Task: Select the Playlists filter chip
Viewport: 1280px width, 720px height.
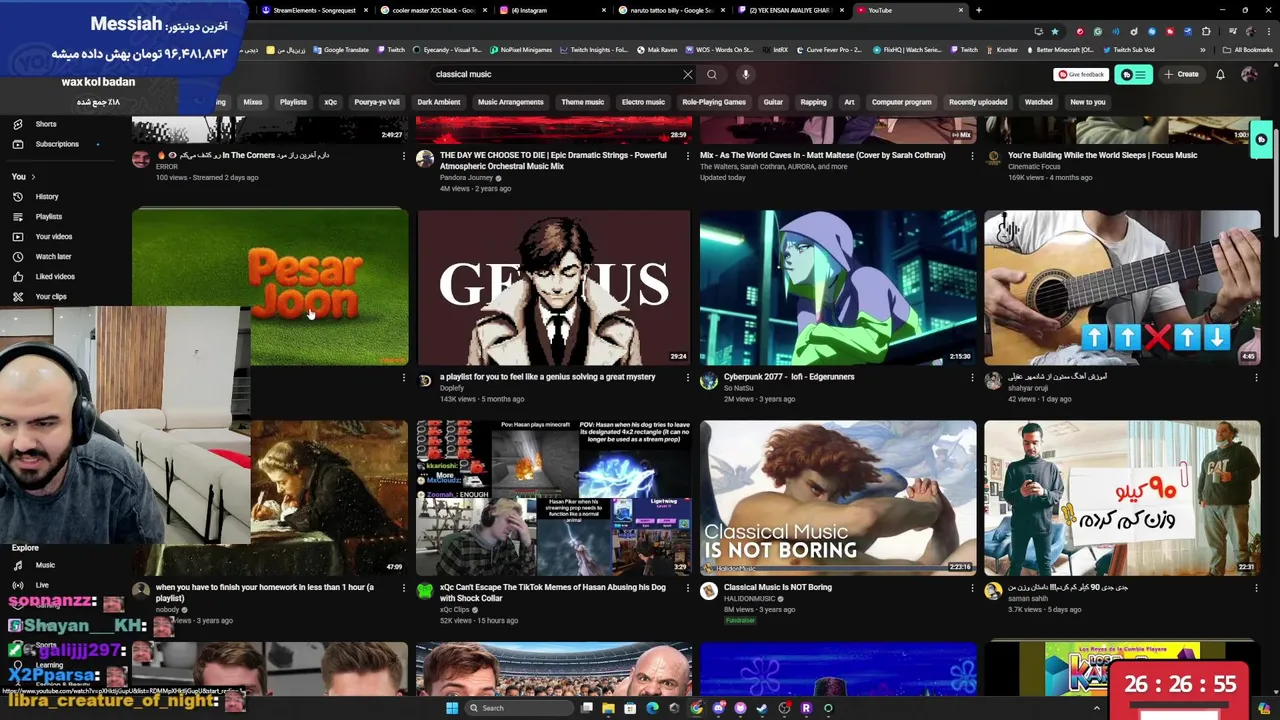Action: point(293,102)
